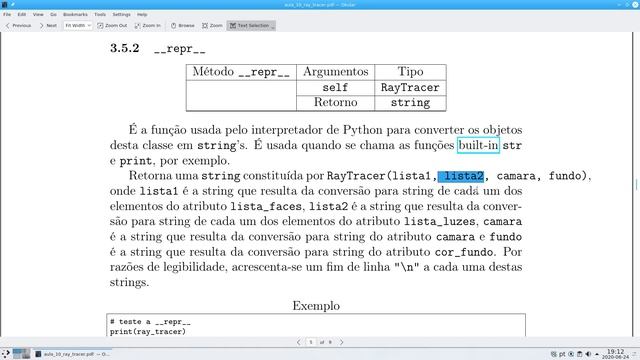Click the 'Exemplo' caption
Image resolution: width=640 pixels, height=360 pixels.
point(316,305)
